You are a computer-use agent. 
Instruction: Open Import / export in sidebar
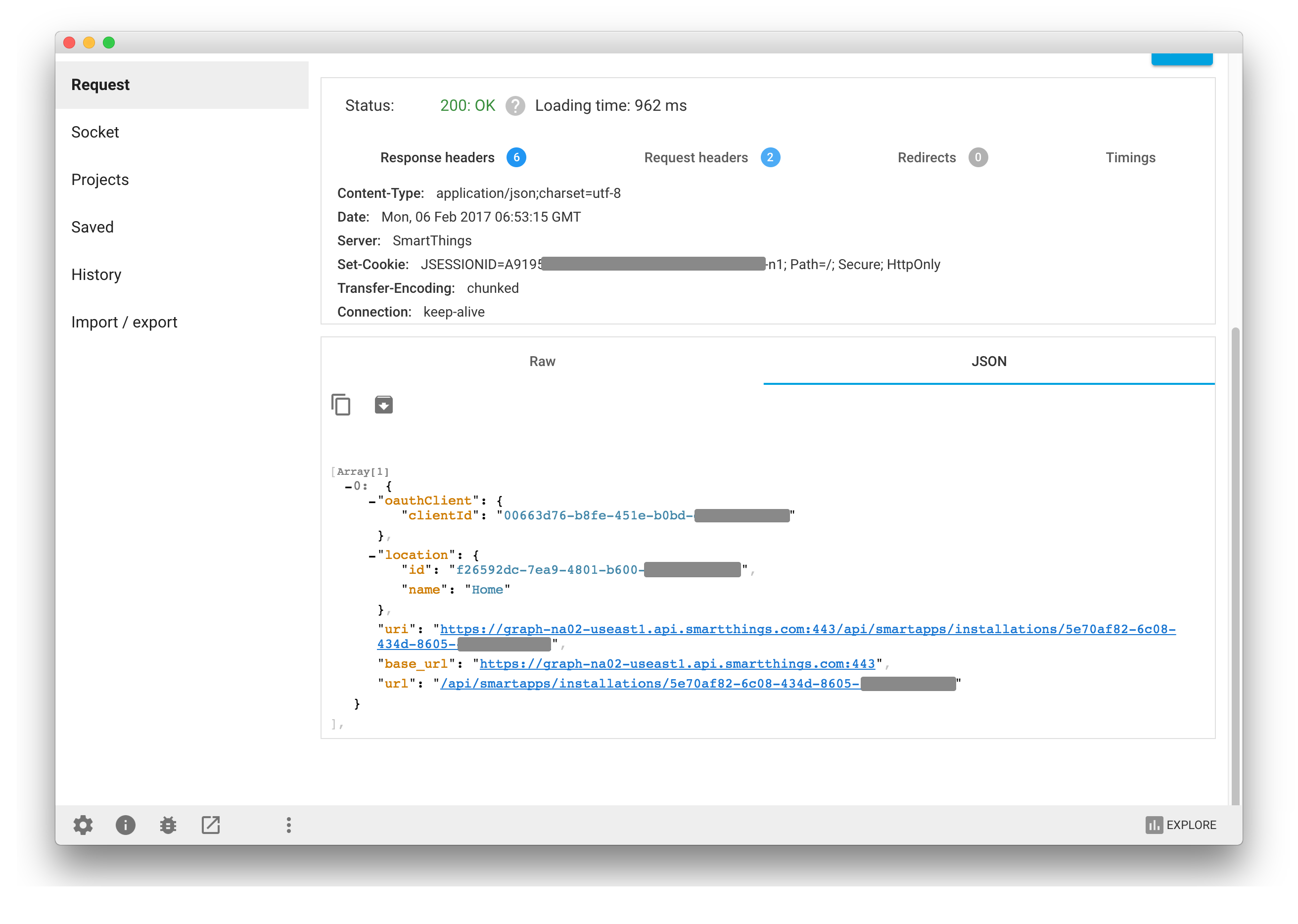coord(124,322)
